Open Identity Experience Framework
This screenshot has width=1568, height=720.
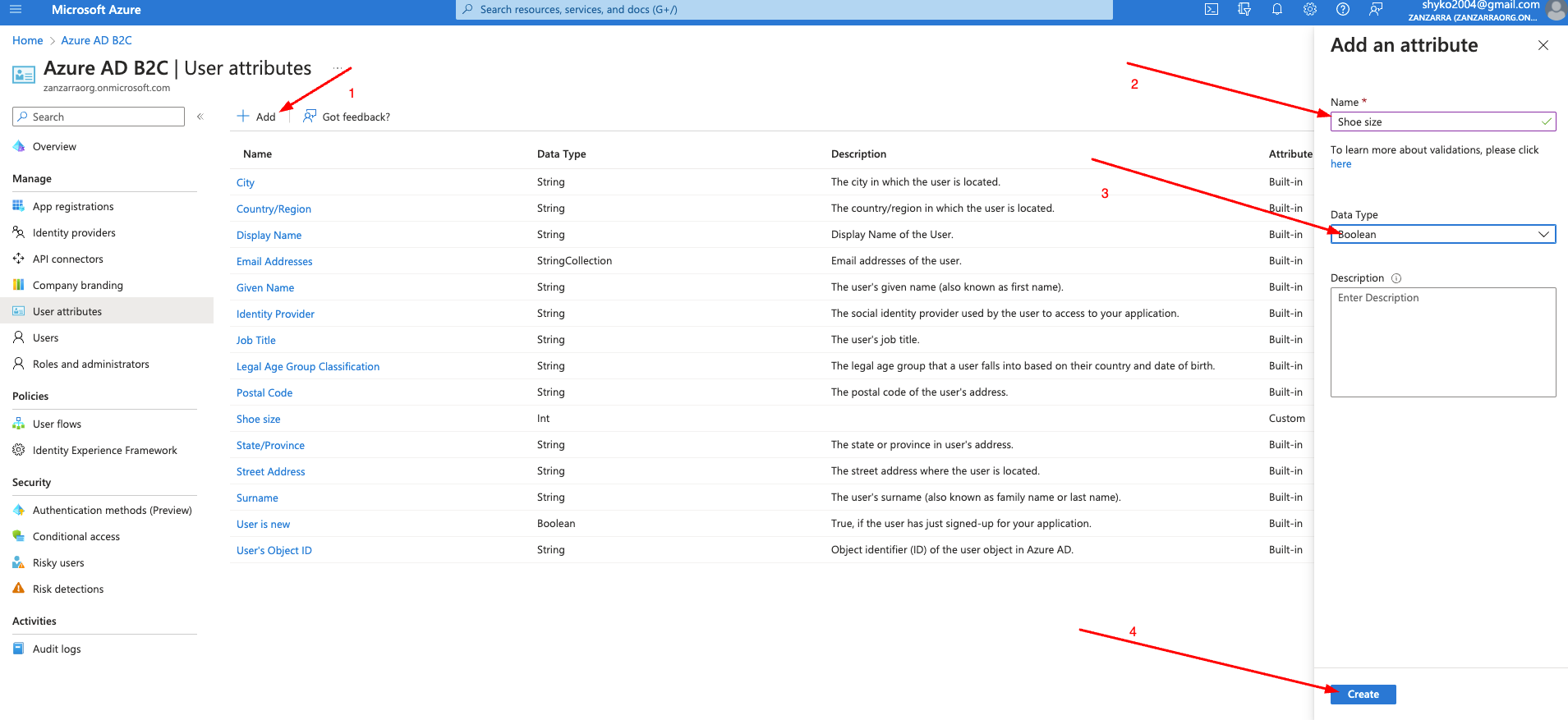[x=104, y=451]
